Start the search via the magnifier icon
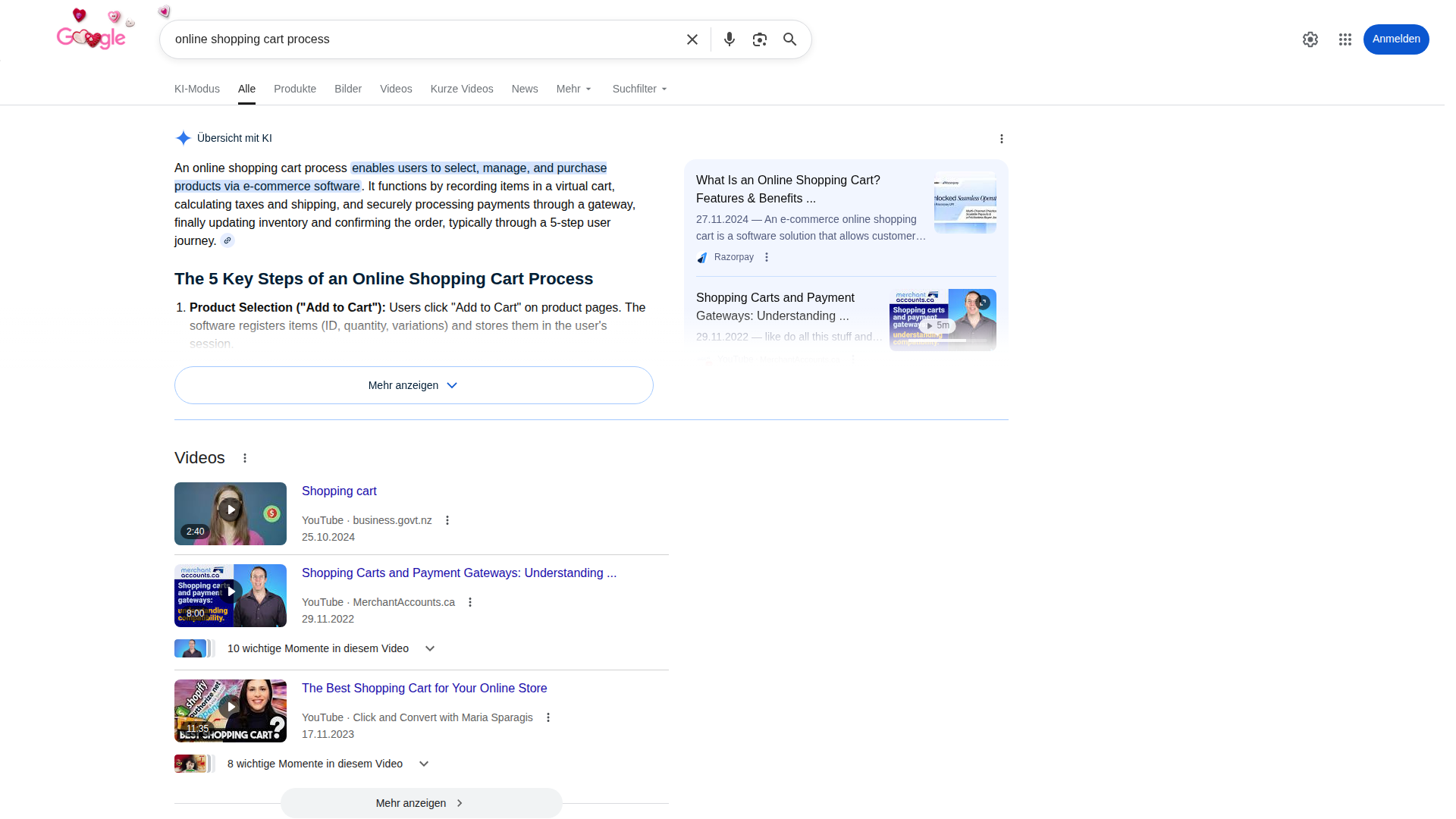The width and height of the screenshot is (1456, 819). (789, 39)
